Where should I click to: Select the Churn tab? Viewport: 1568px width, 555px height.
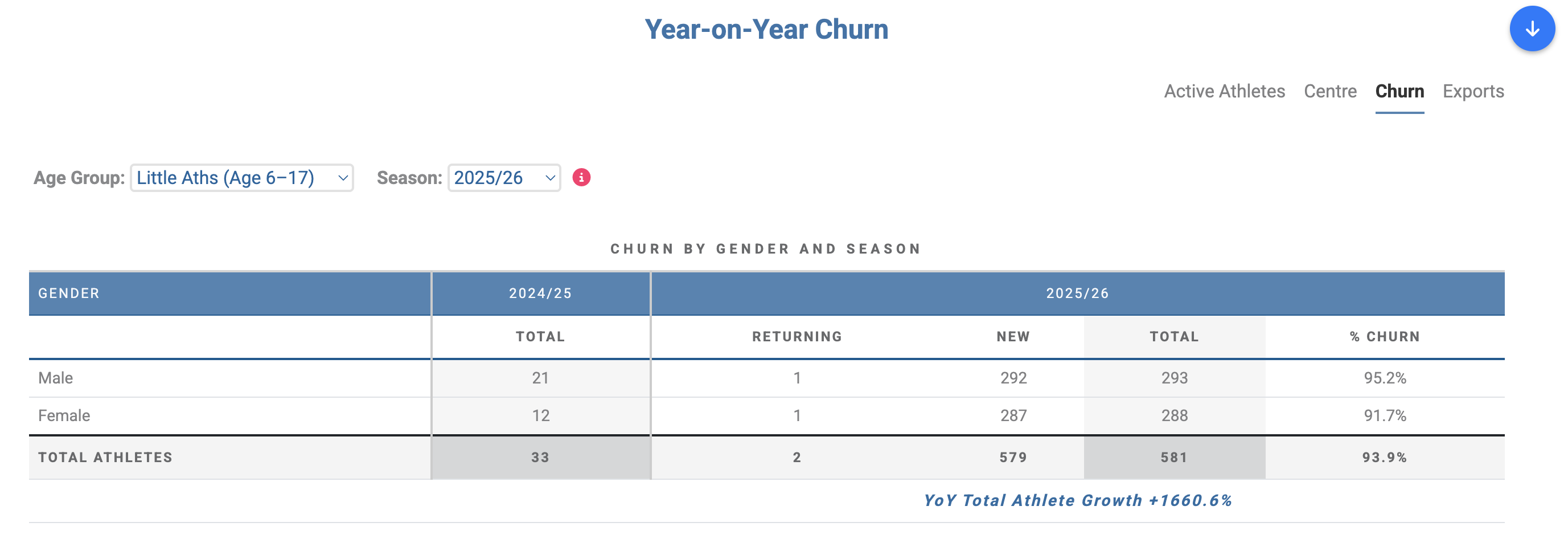[x=1399, y=91]
